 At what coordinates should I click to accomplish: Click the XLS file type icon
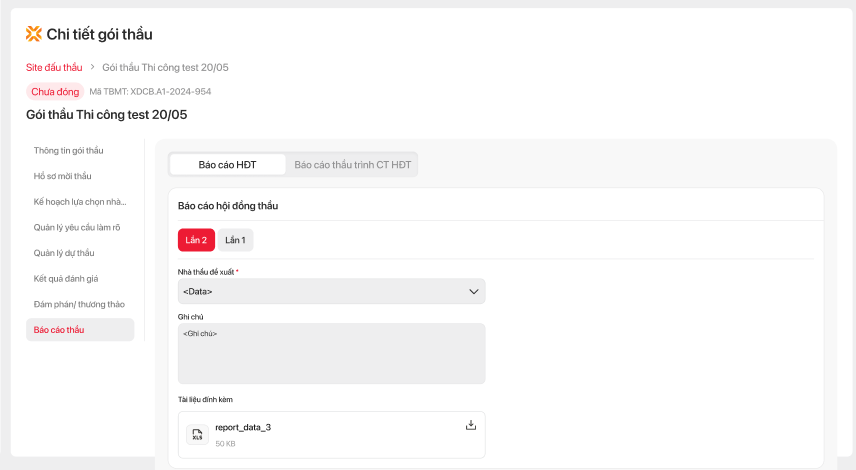(197, 434)
